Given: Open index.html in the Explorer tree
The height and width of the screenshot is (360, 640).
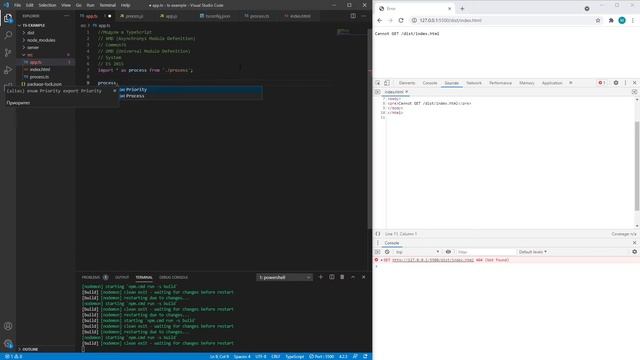Looking at the screenshot, I should pyautogui.click(x=40, y=69).
